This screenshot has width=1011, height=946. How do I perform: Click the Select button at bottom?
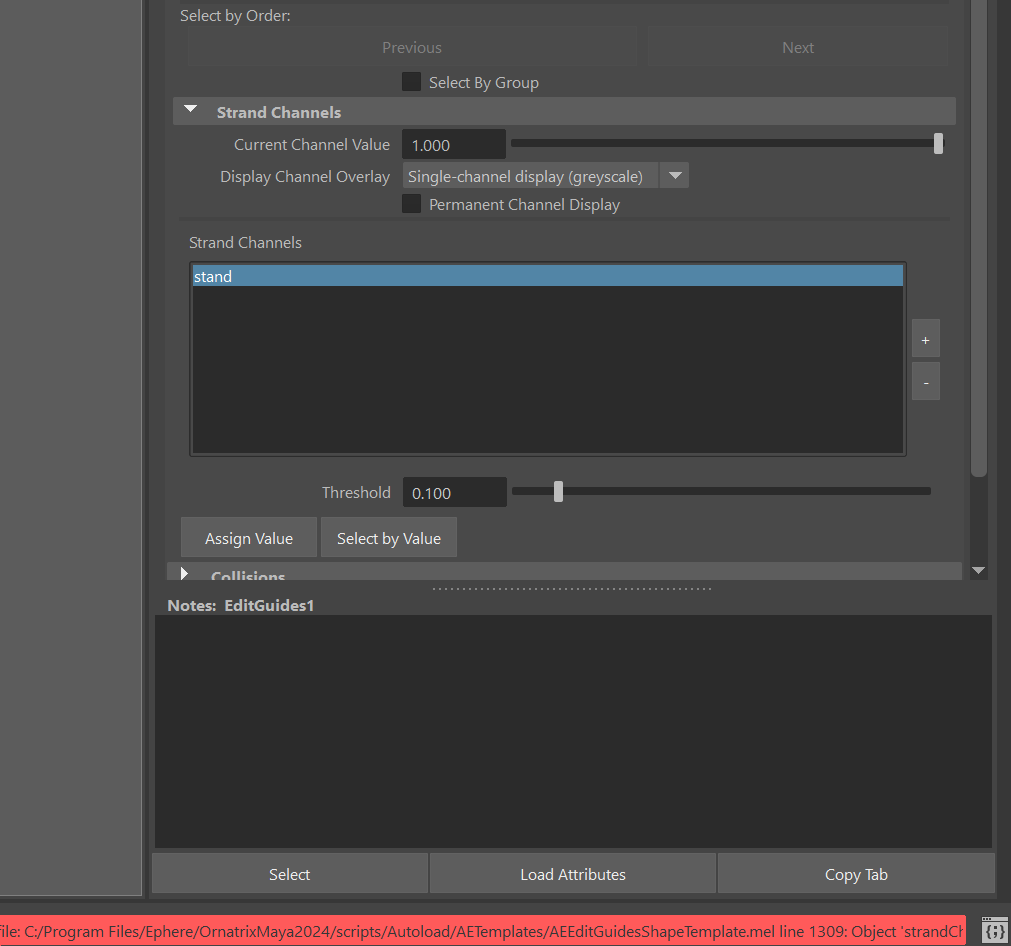(x=289, y=874)
